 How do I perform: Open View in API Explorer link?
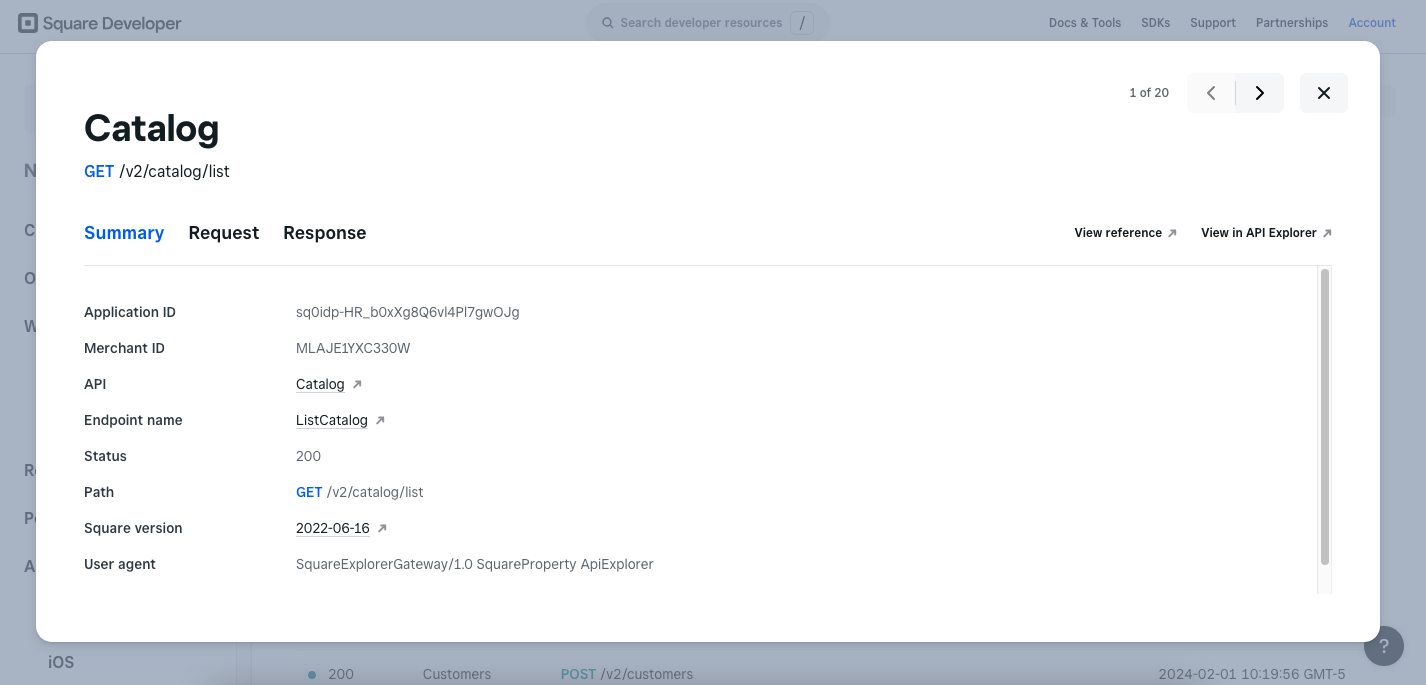click(x=1266, y=233)
